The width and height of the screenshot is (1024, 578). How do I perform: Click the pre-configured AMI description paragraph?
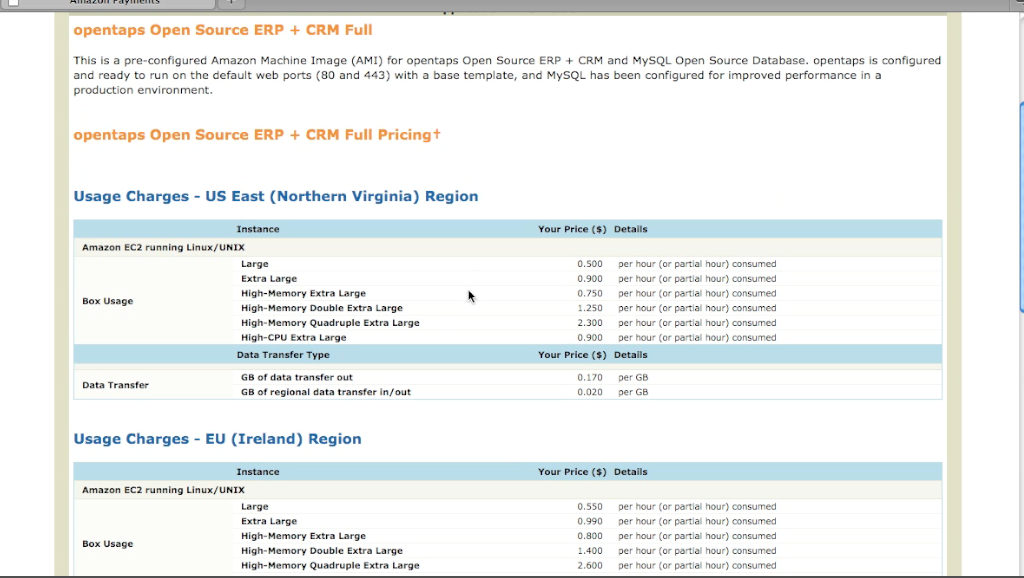(507, 75)
